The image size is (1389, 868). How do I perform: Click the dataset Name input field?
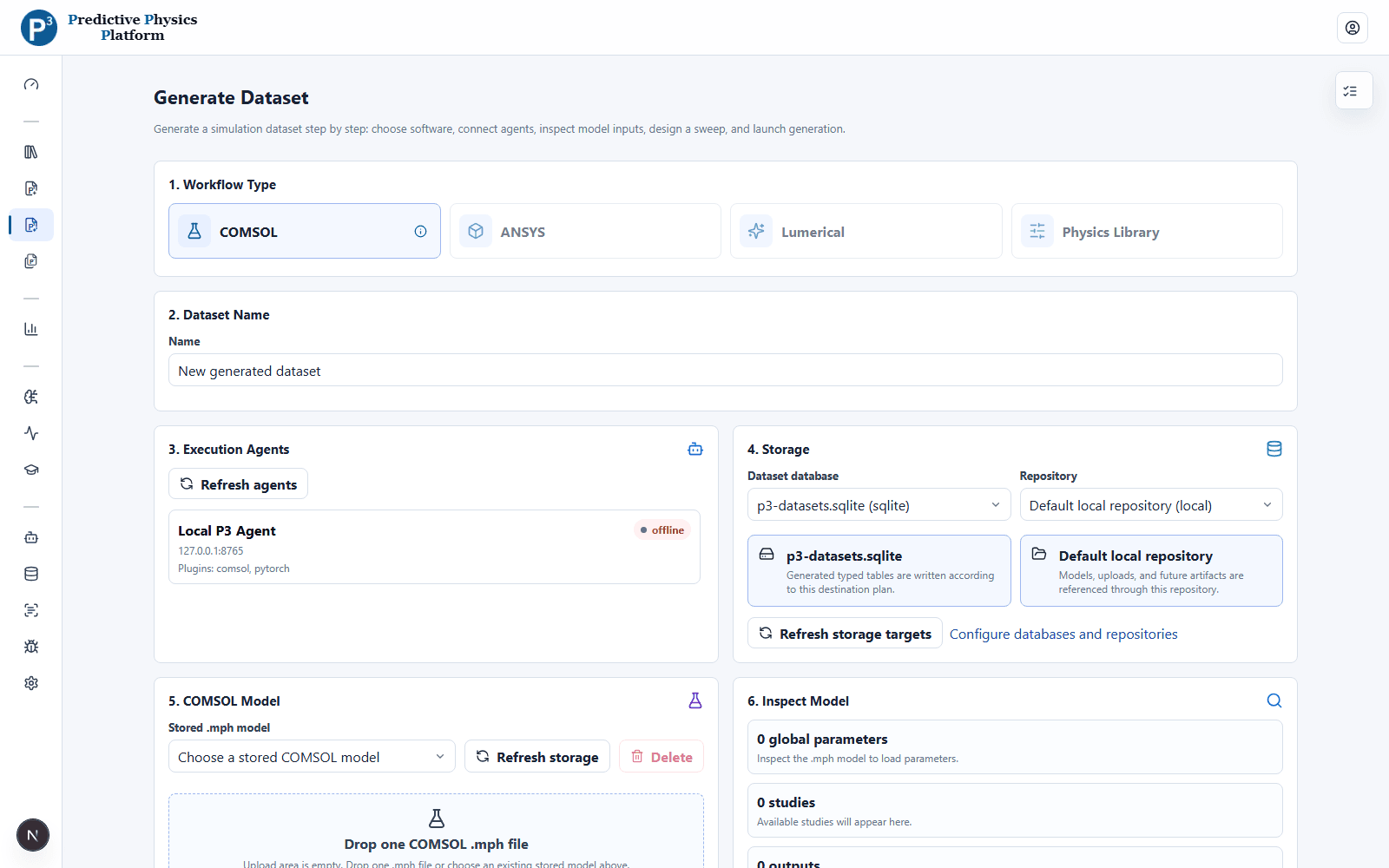(x=726, y=371)
